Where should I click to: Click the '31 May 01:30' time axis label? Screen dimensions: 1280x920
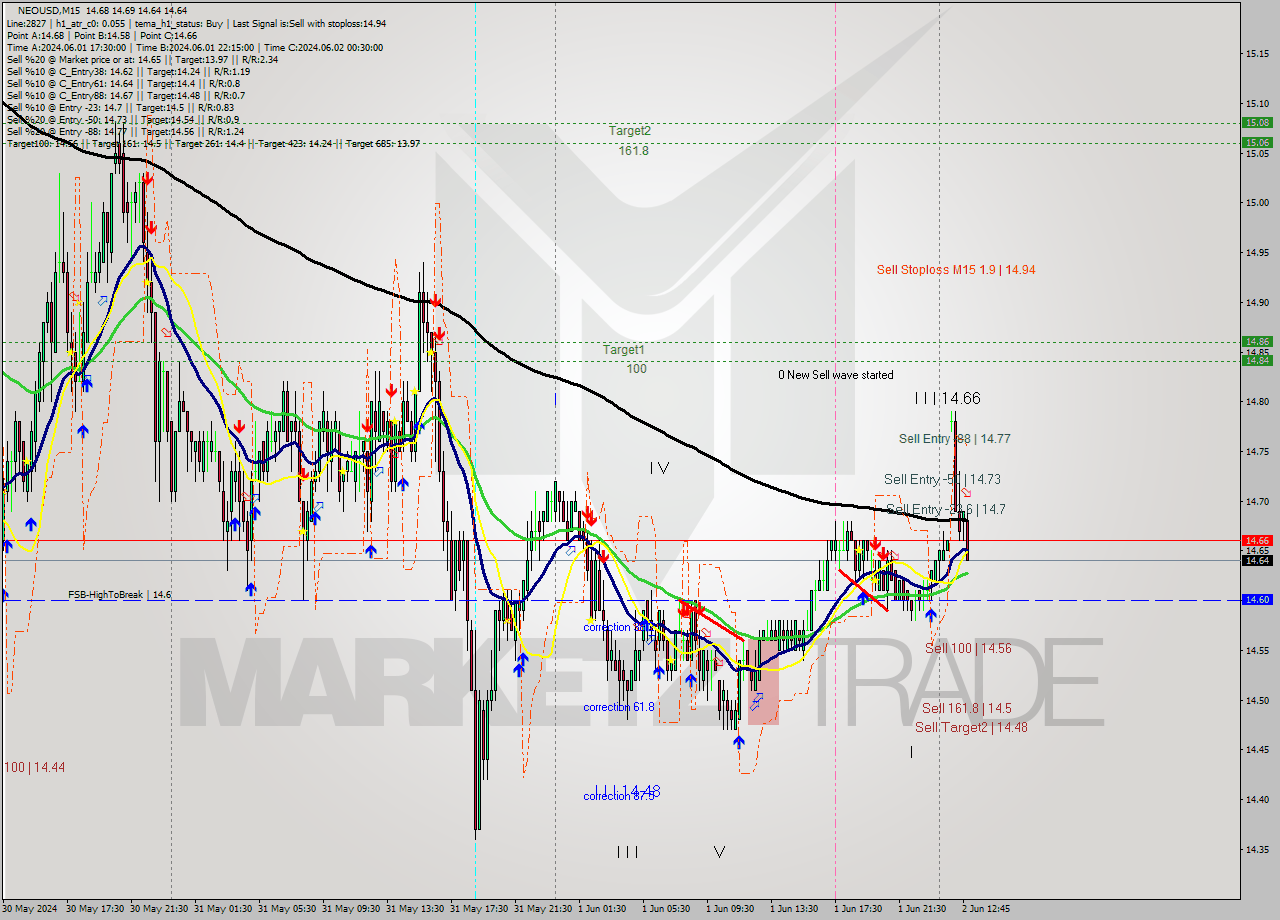pos(221,909)
